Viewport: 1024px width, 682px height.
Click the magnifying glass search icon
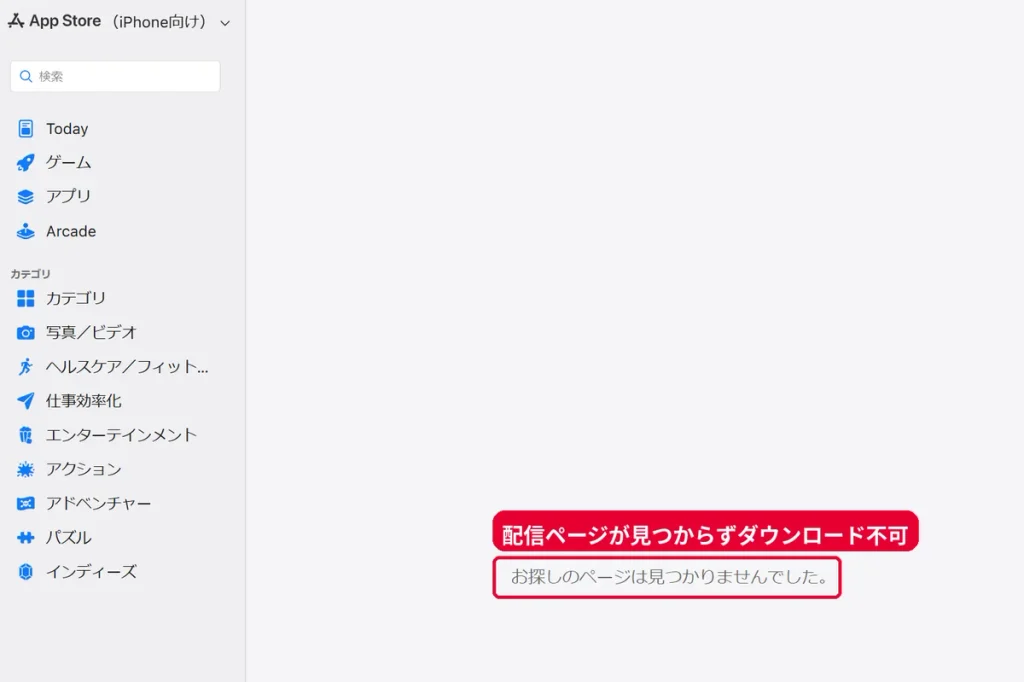(x=25, y=76)
